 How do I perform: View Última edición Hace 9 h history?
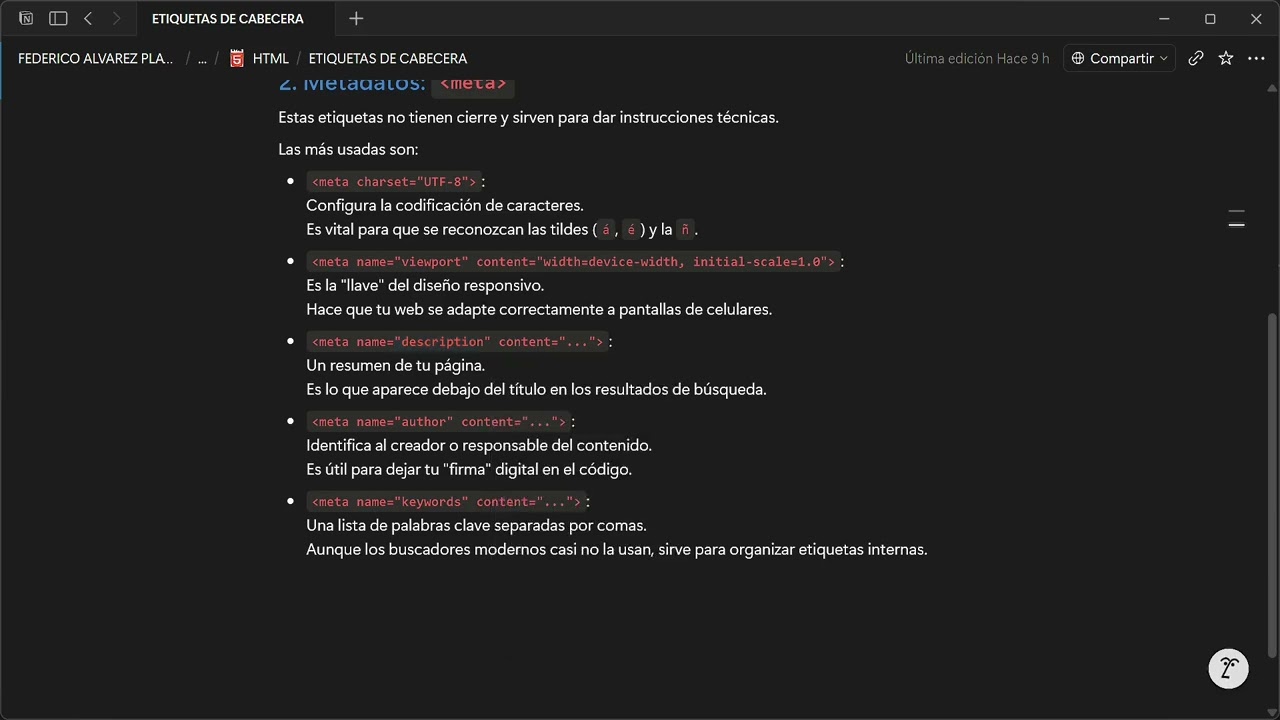click(977, 58)
